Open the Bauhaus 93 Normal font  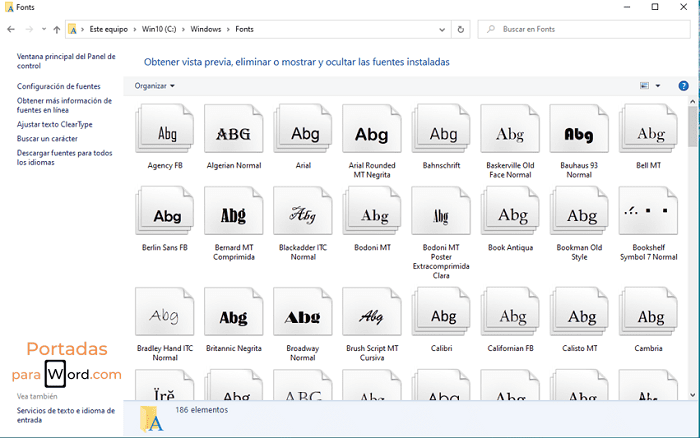click(580, 134)
